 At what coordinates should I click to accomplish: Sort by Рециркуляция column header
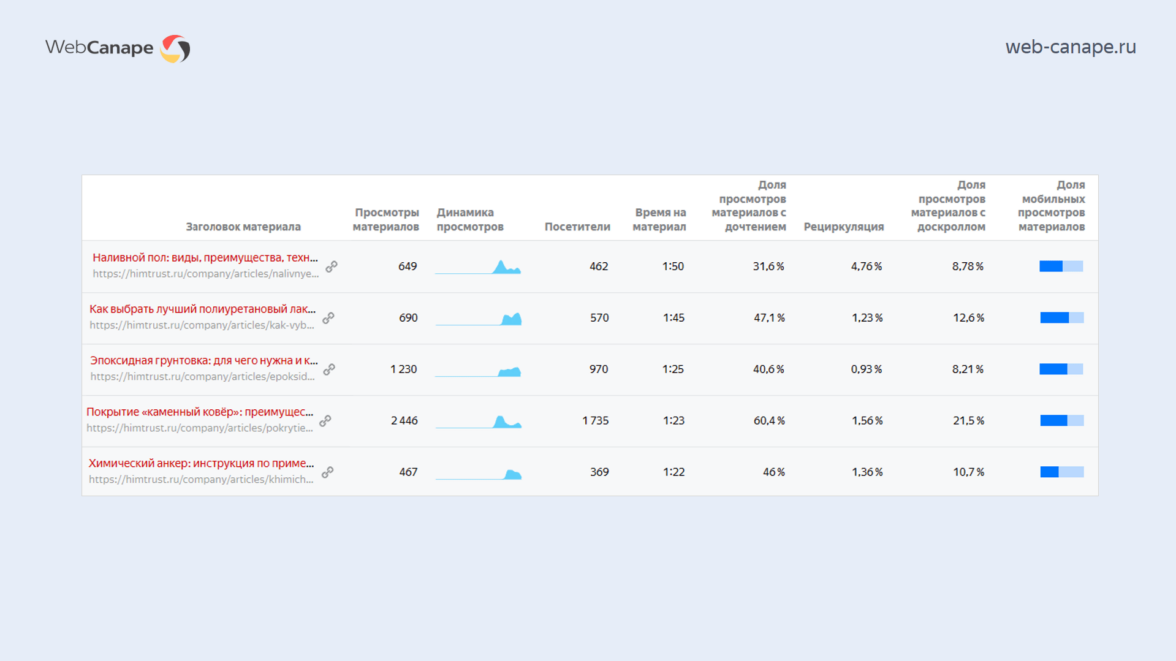[x=843, y=227]
